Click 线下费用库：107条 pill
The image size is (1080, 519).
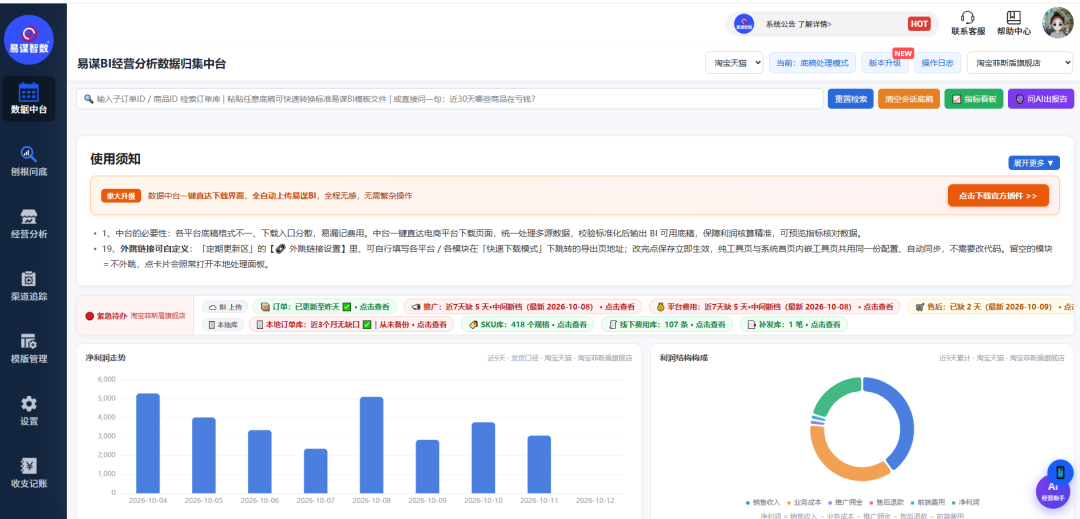667,324
